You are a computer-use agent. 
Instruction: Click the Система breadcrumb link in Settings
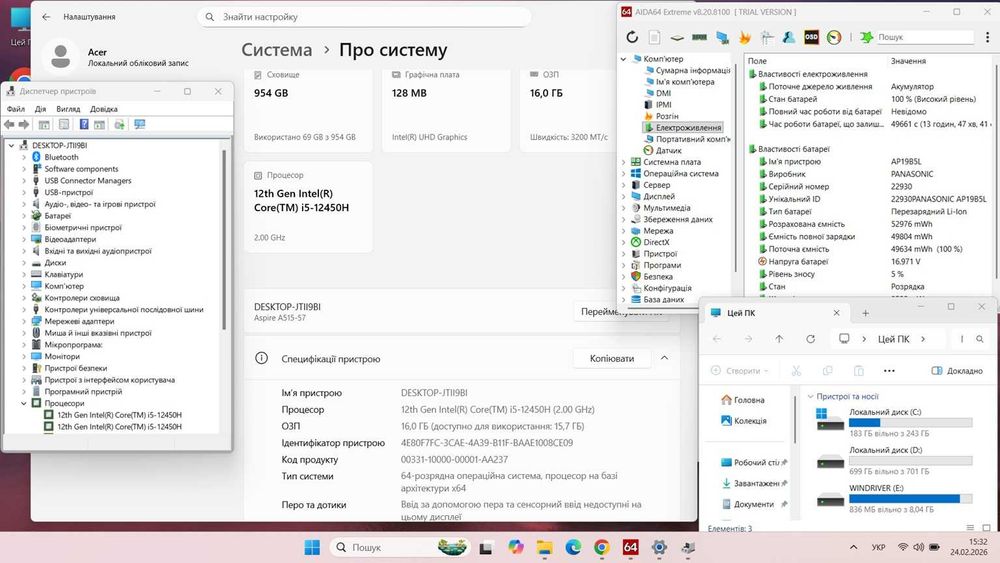[277, 50]
